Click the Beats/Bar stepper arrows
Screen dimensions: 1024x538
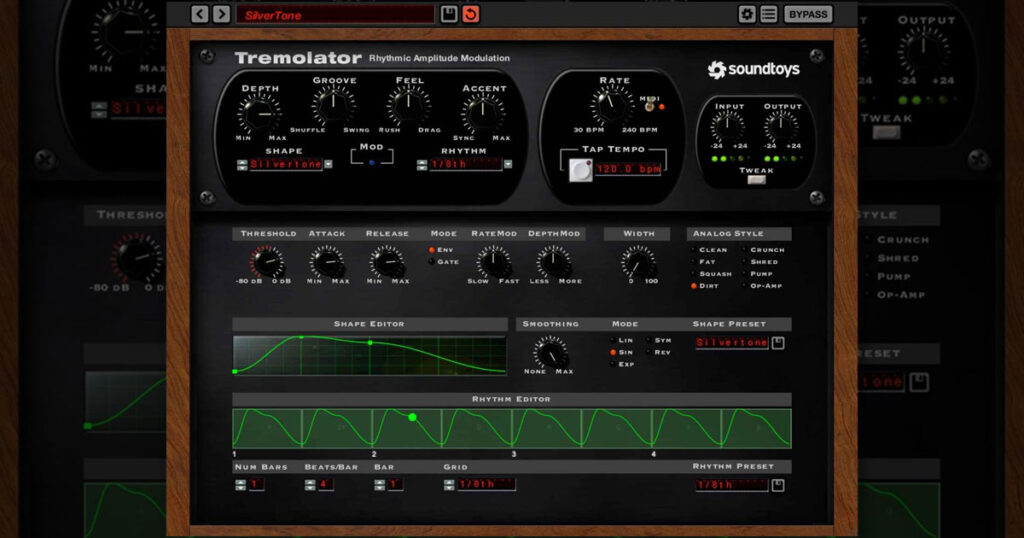(x=310, y=485)
